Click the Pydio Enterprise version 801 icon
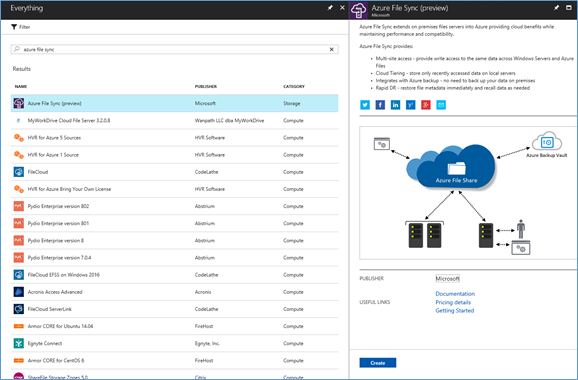This screenshot has width=578, height=380. (19, 223)
